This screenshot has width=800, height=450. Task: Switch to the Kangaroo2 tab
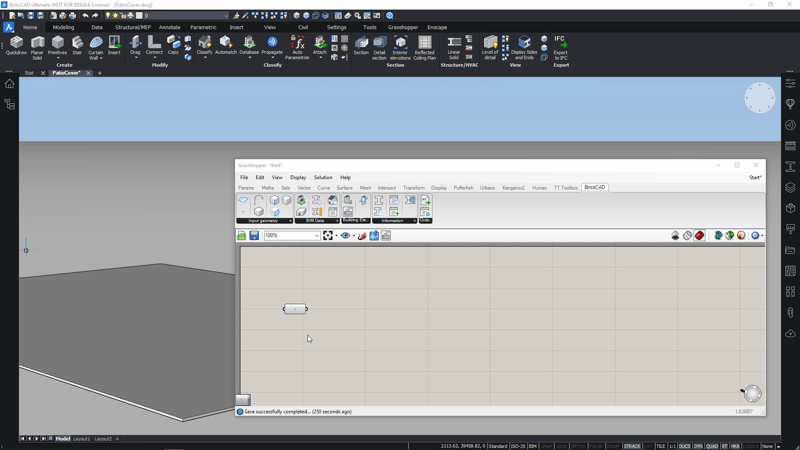click(513, 187)
